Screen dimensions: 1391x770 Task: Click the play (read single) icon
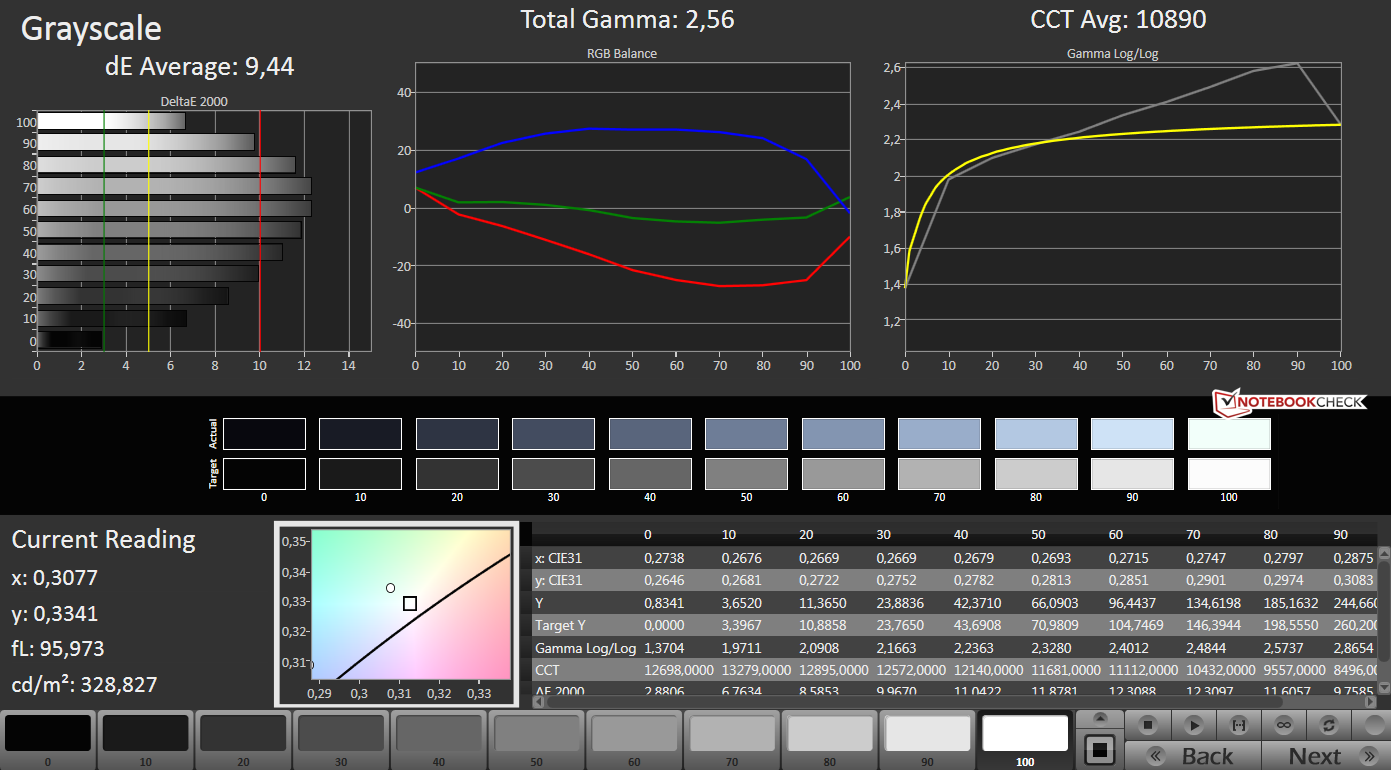(x=1193, y=724)
